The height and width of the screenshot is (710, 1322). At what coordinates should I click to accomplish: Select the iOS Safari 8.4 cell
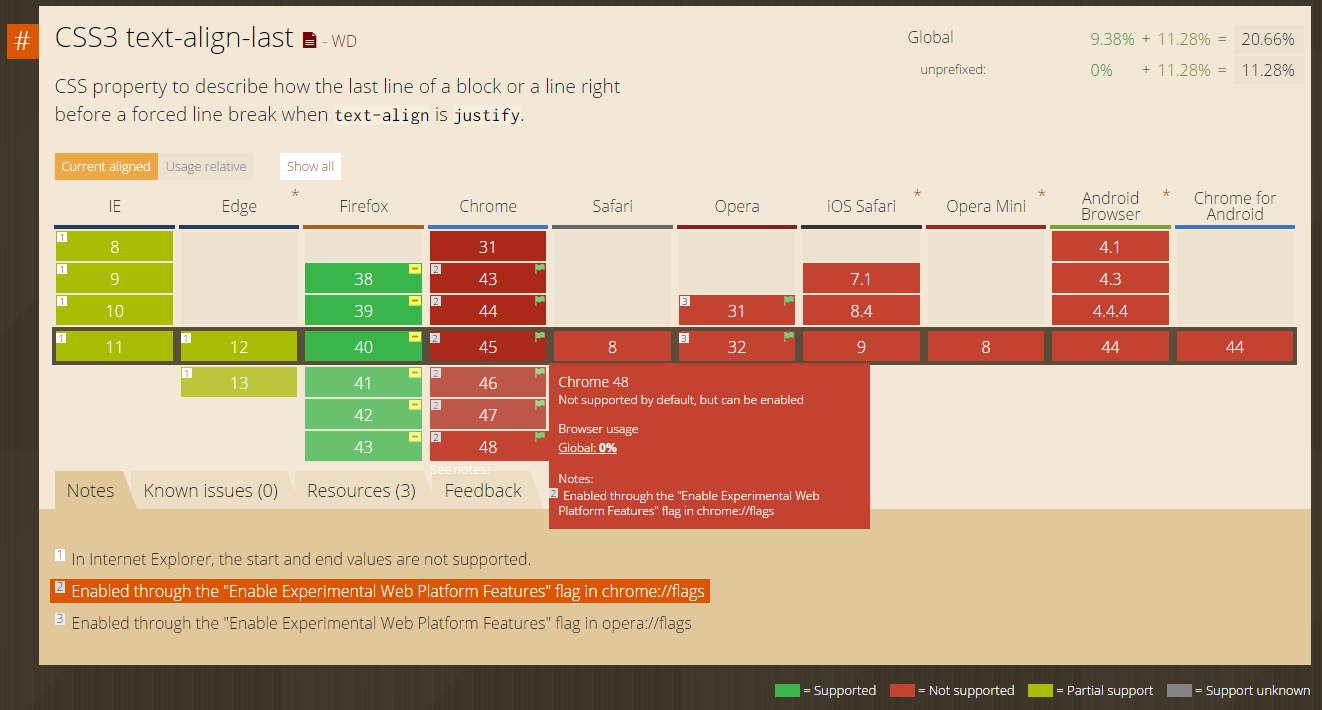[861, 311]
